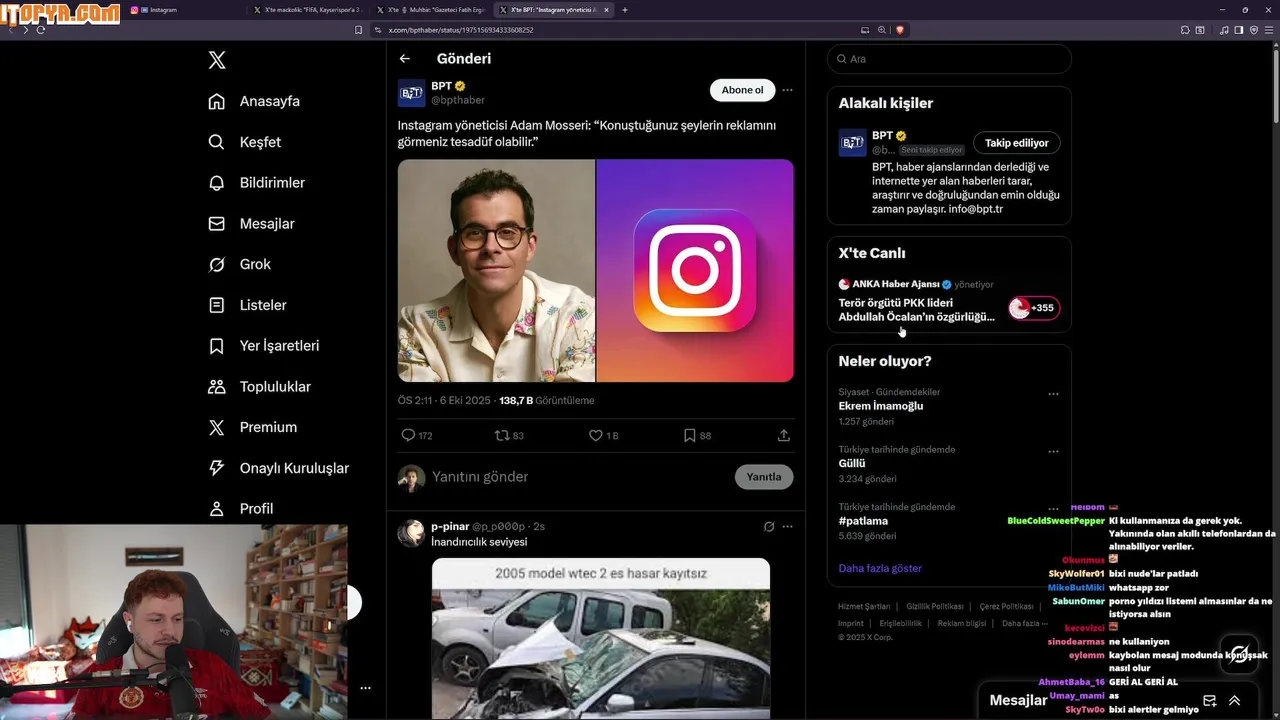Screen dimensions: 1280x720
Task: Toggle the browser sidebar panel icon
Action: click(1238, 30)
